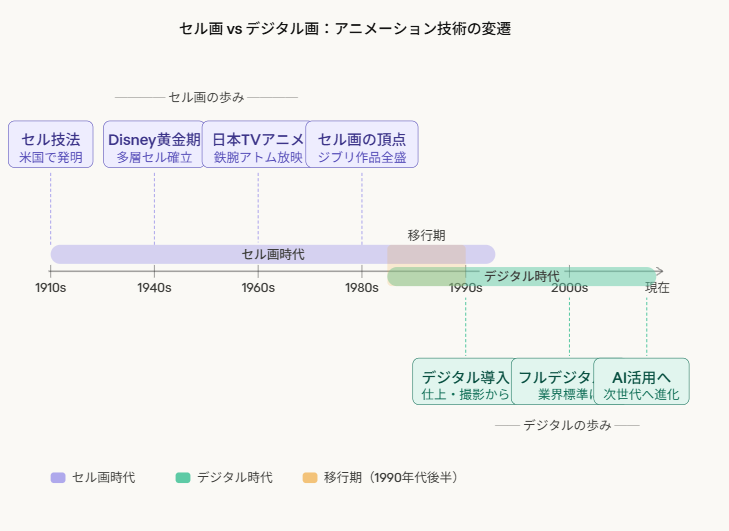The width and height of the screenshot is (729, 531).
Task: Click the 移行期 label above the overlap
Action: click(x=426, y=235)
